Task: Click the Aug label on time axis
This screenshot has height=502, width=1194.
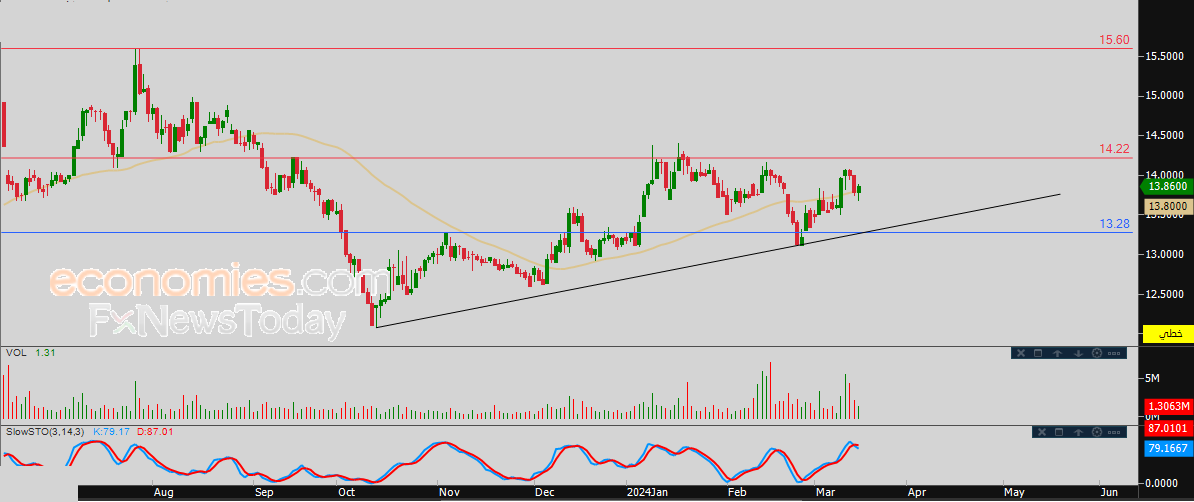Action: pos(164,493)
